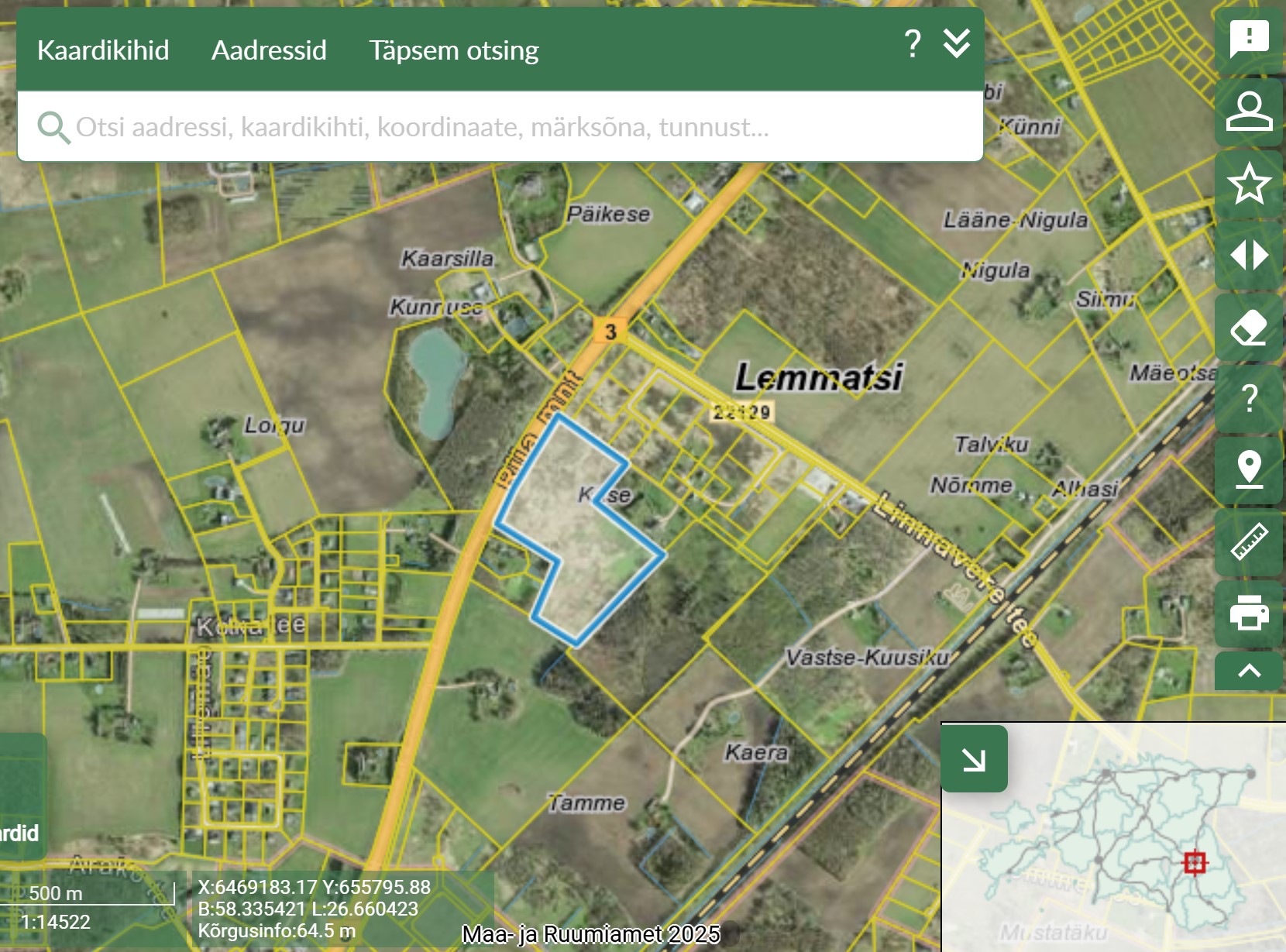Click the search magnifier icon
The image size is (1286, 952).
point(53,127)
